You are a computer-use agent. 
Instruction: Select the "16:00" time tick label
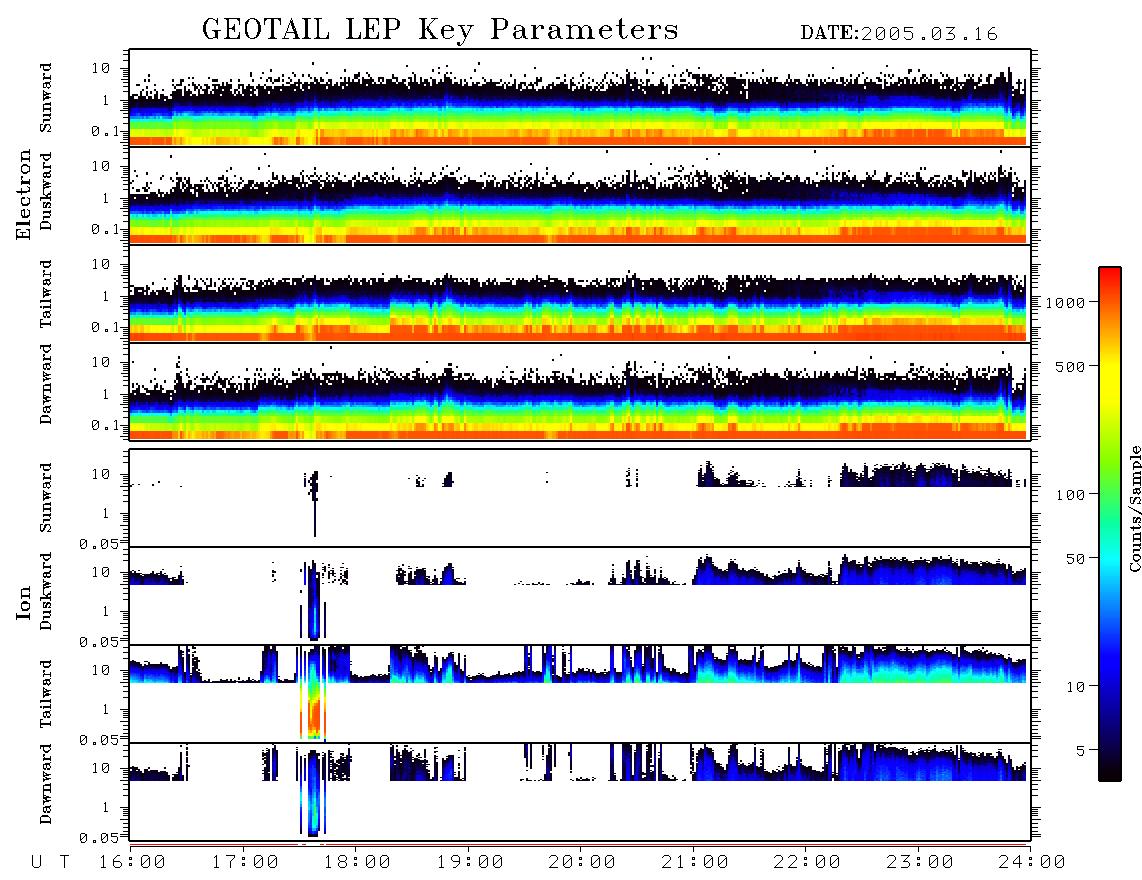133,863
